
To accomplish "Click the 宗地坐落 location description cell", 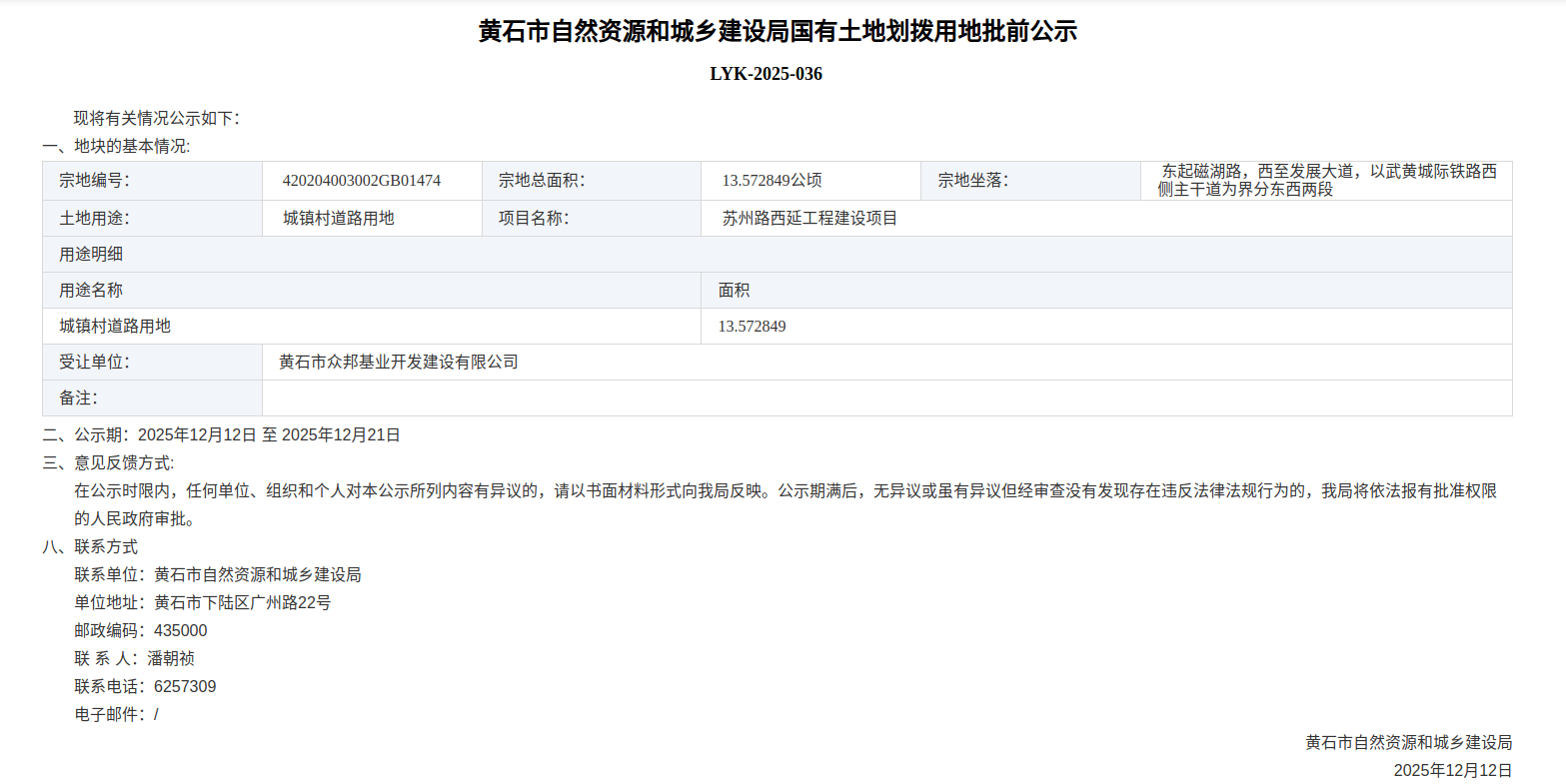I will point(1326,181).
